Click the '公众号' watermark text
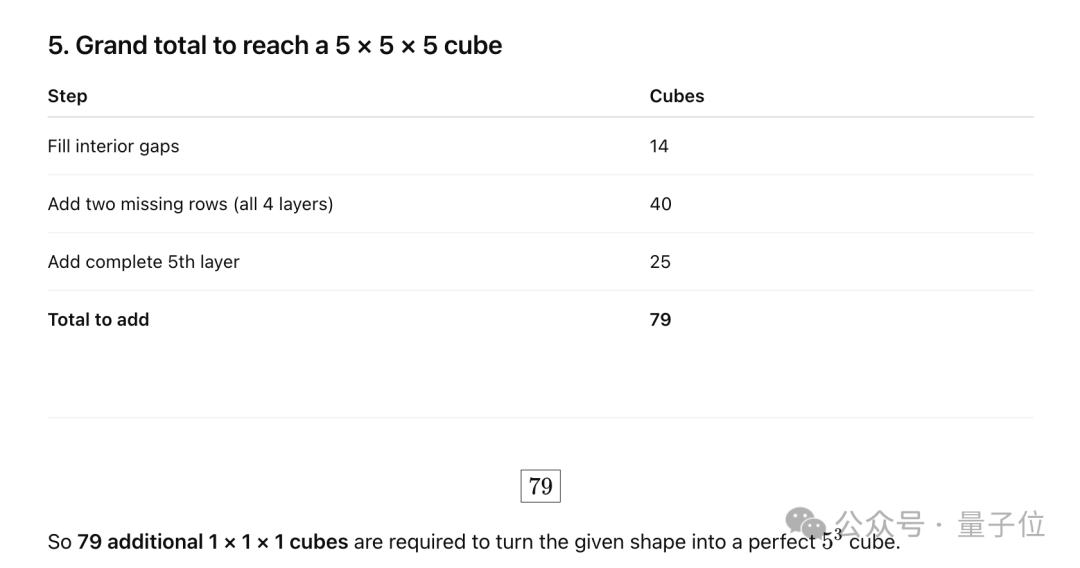Viewport: 1080px width, 568px height. point(880,524)
